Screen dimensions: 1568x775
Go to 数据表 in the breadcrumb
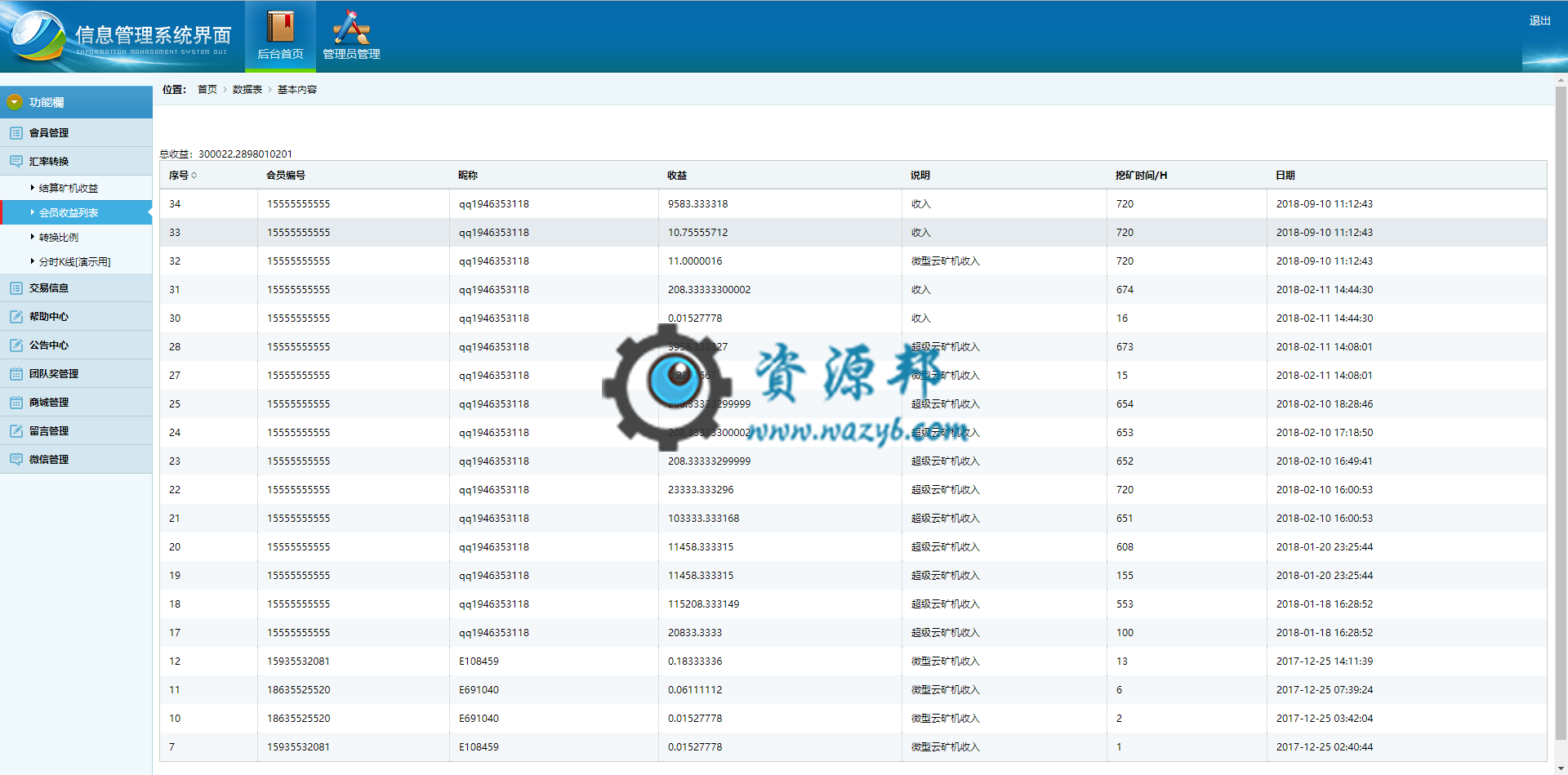pos(247,90)
